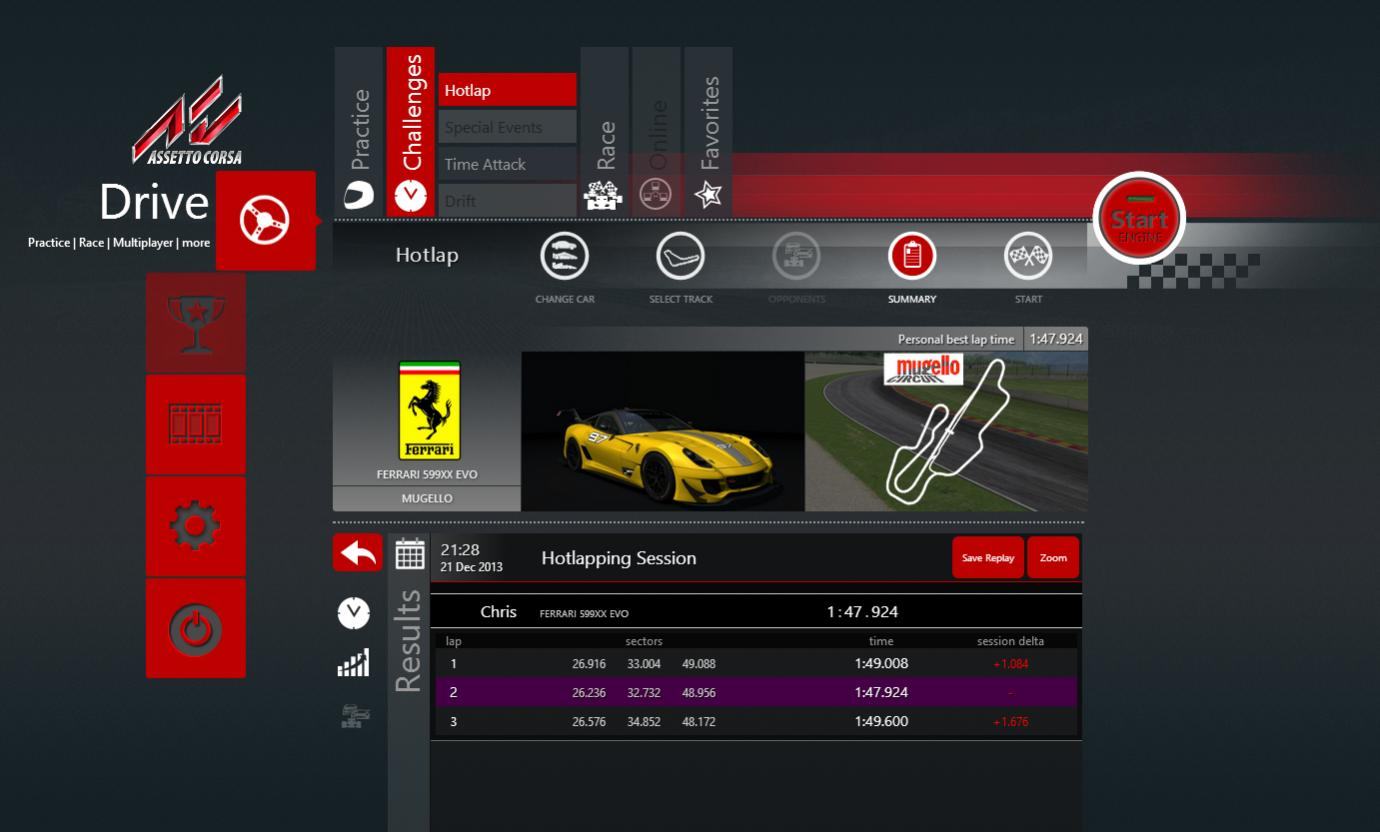Click the Save Replay button
This screenshot has height=832, width=1380.
pos(988,558)
